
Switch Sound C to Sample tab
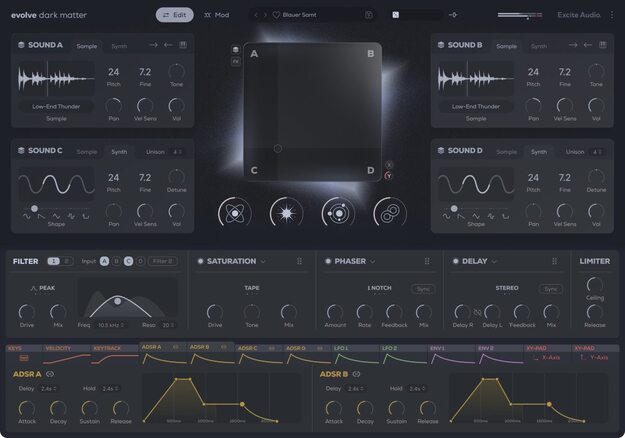(x=86, y=152)
